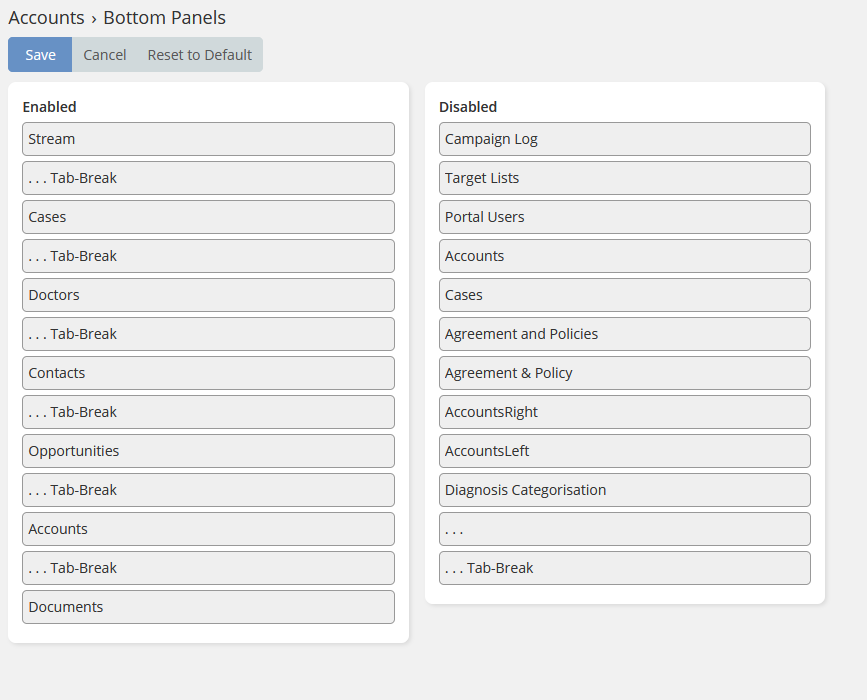The height and width of the screenshot is (700, 867).
Task: Select Accounts in the Enabled list
Action: point(208,529)
